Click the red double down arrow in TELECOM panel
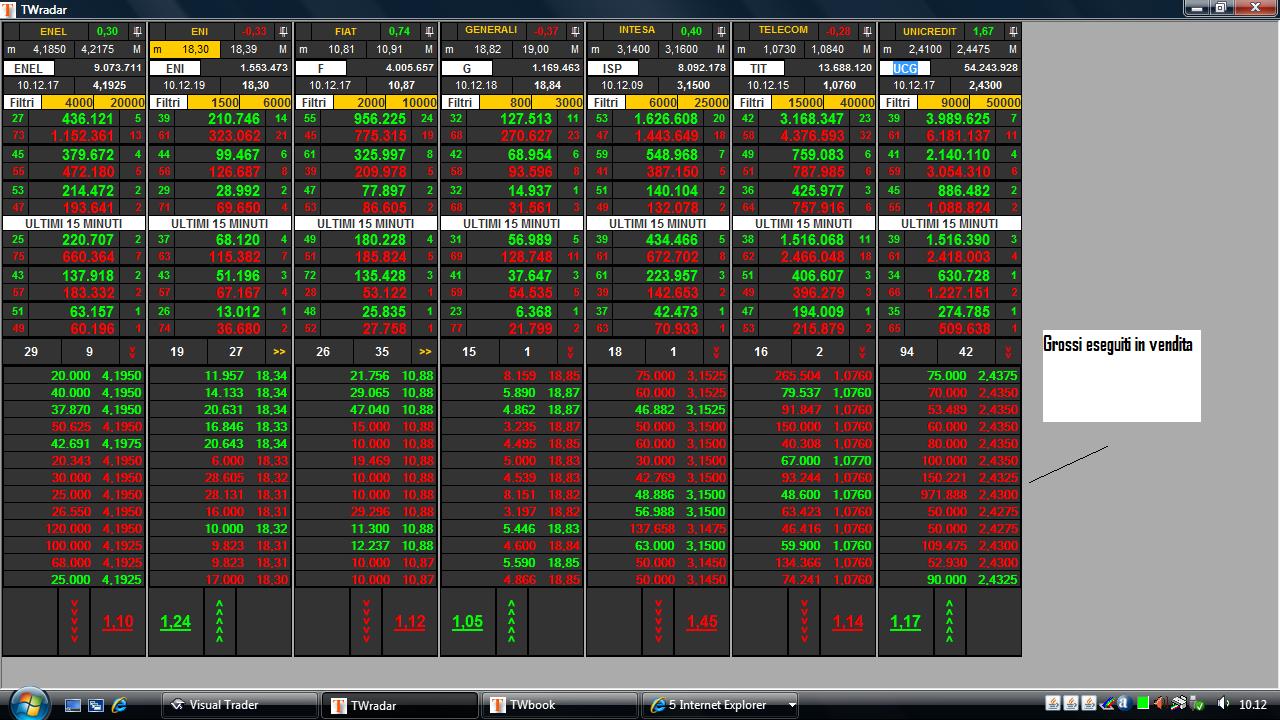 (862, 352)
